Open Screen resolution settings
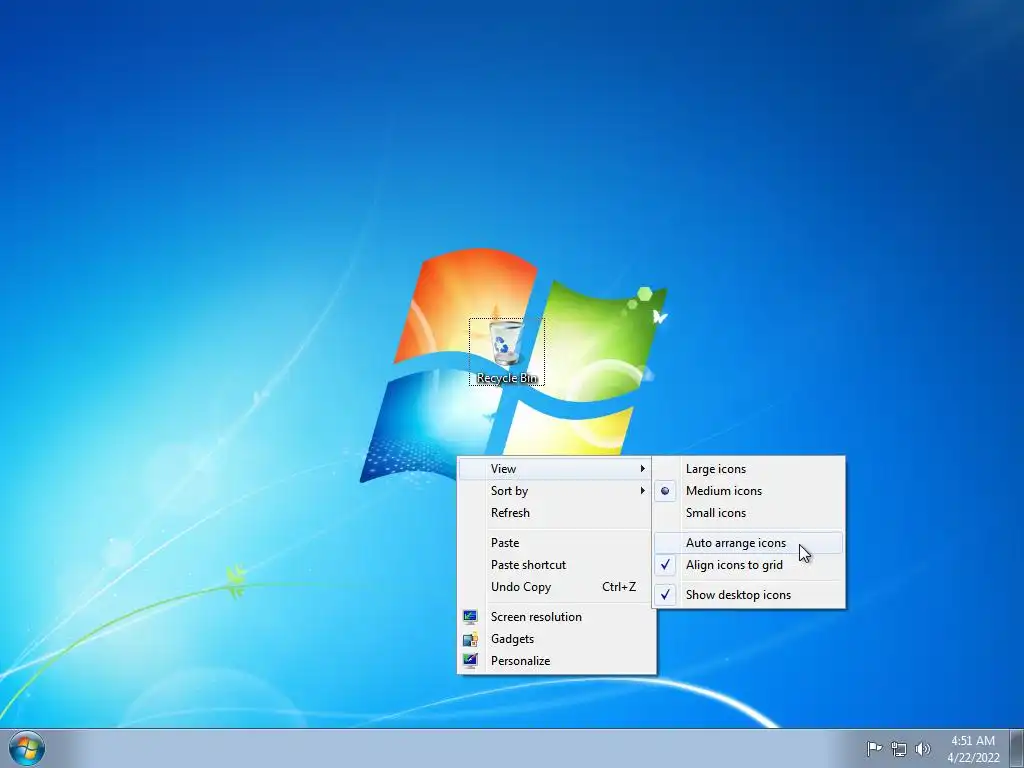 click(x=556, y=616)
